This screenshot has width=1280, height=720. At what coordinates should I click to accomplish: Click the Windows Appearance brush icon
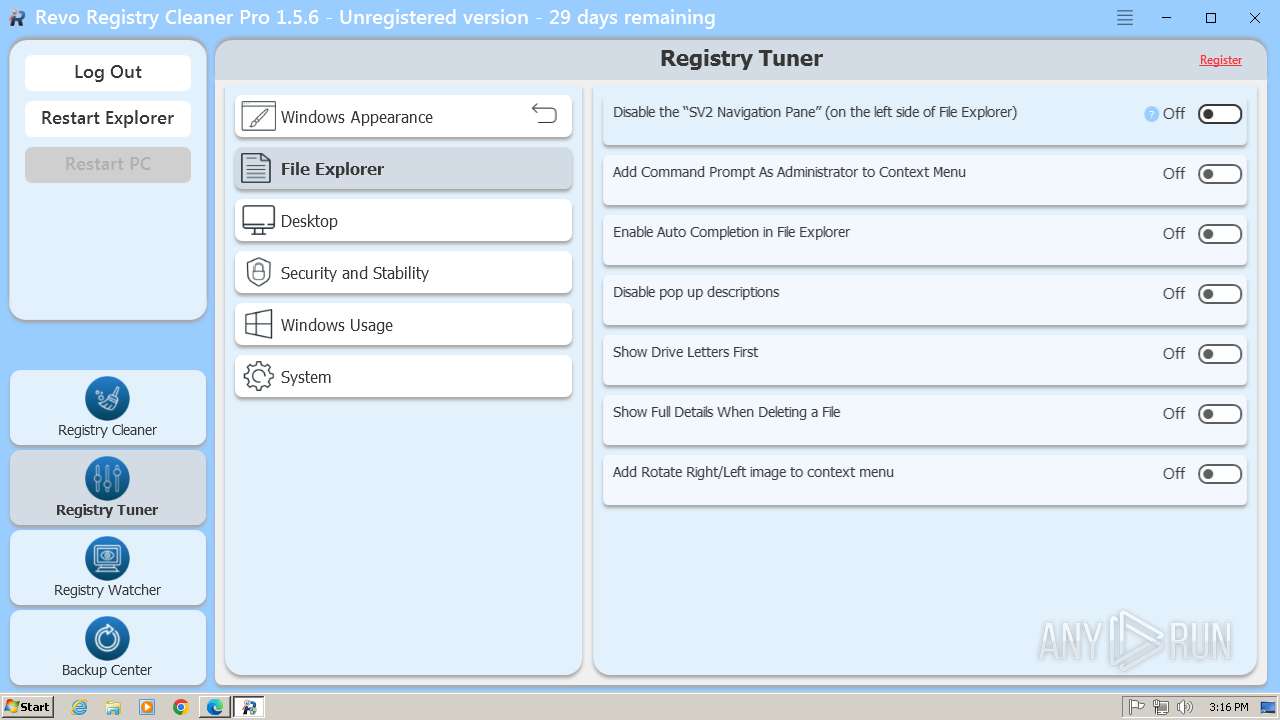258,117
